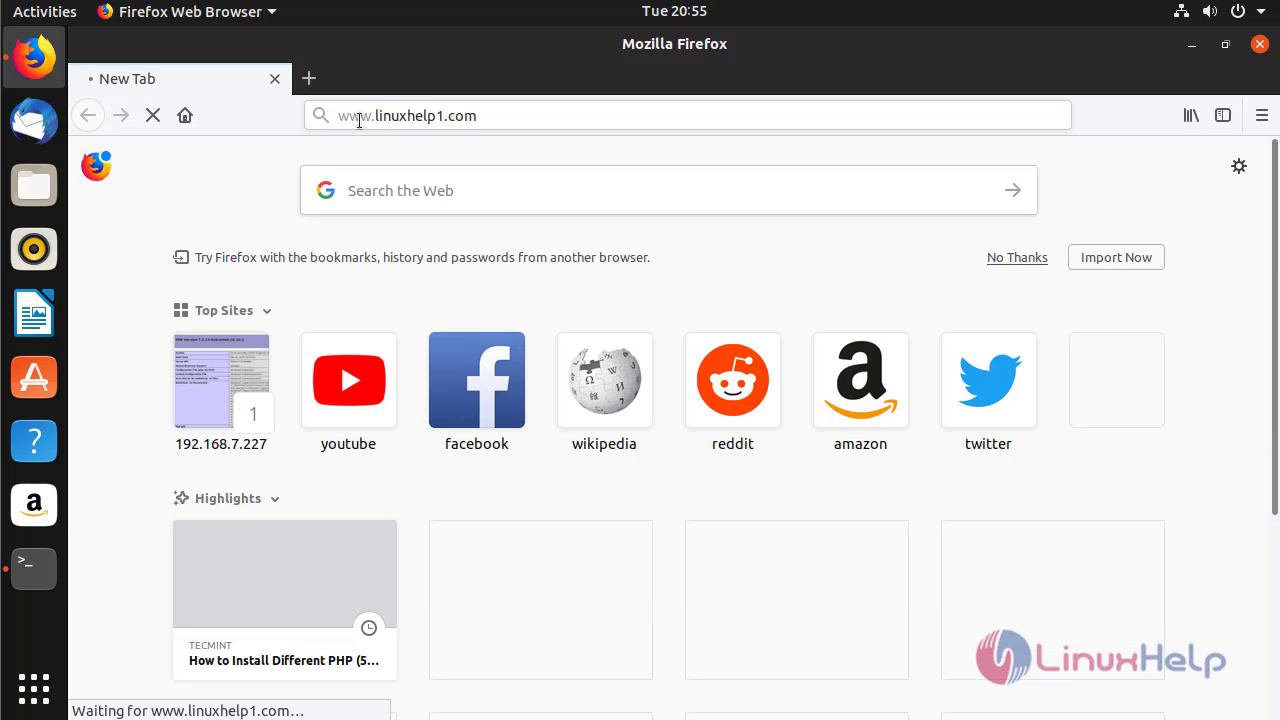Expand the Top Sites section dropdown
Image resolution: width=1280 pixels, height=720 pixels.
pyautogui.click(x=267, y=311)
